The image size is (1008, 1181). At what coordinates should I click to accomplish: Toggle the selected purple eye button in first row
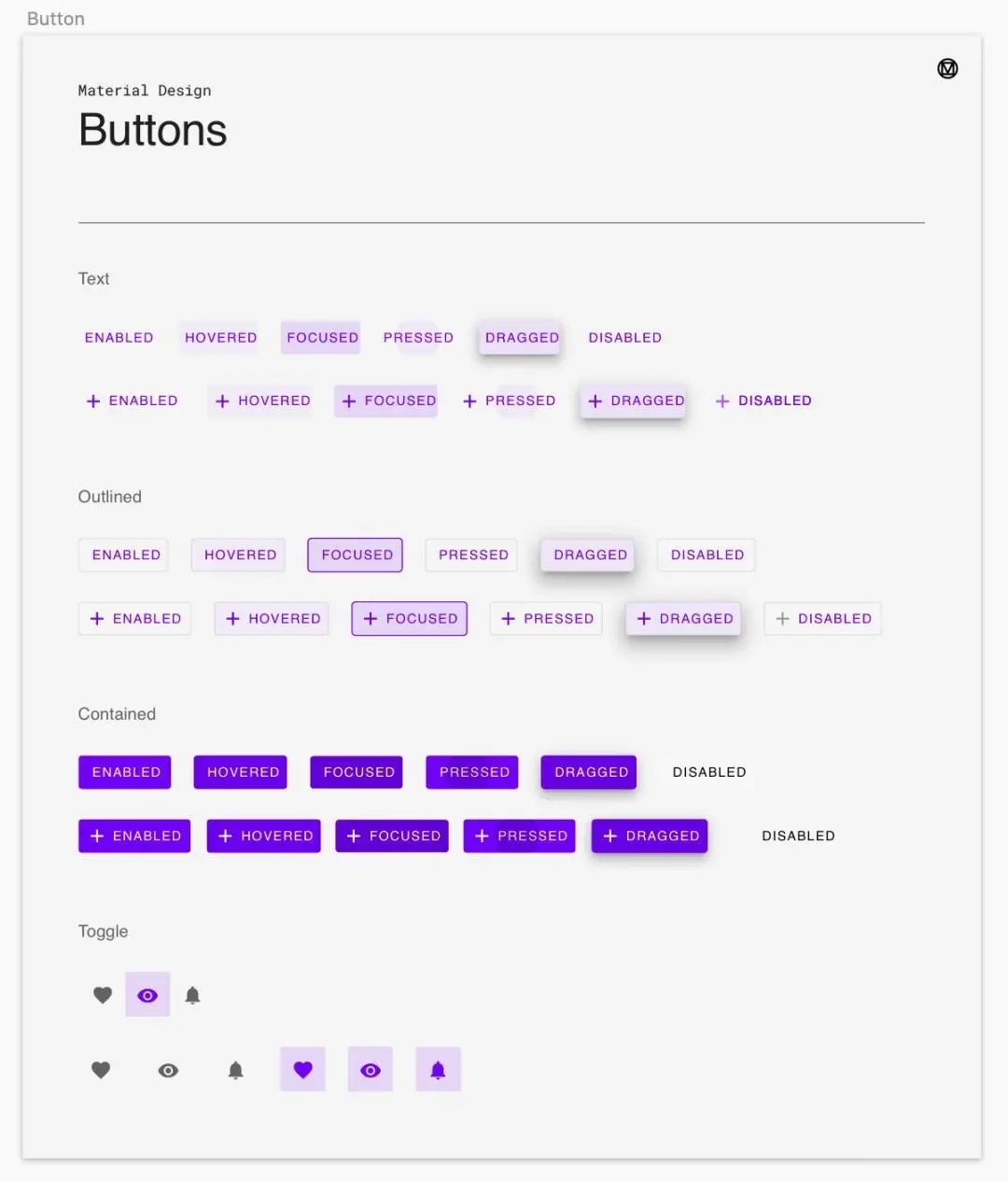click(x=147, y=995)
